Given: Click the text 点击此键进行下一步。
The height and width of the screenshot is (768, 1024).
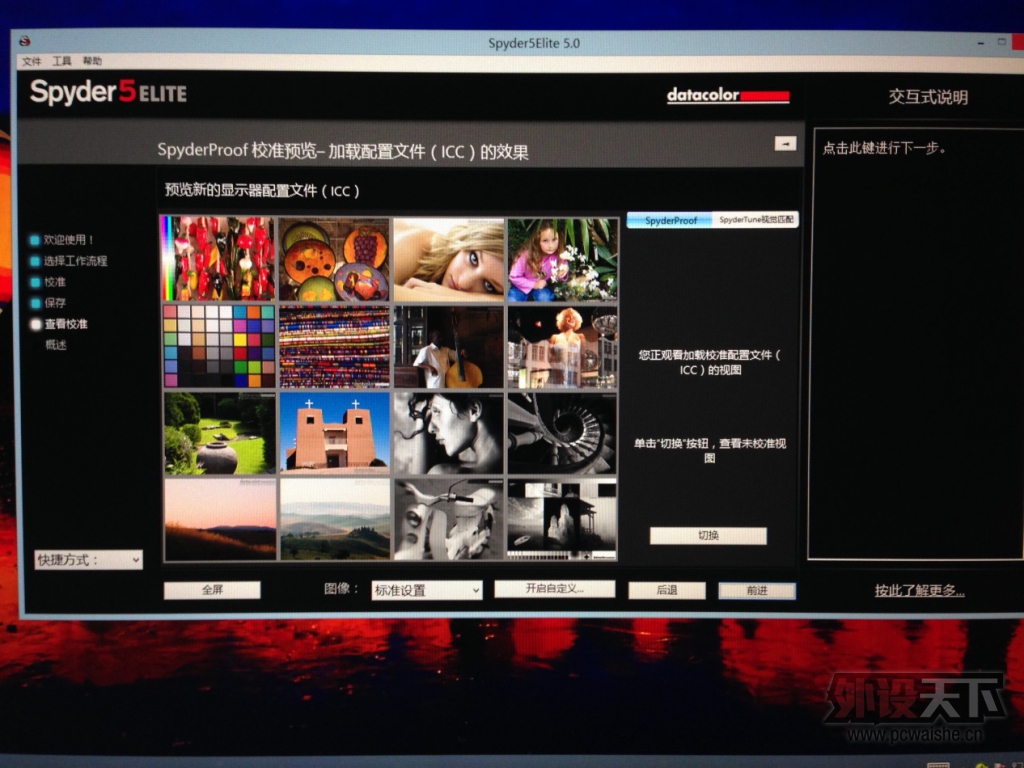Looking at the screenshot, I should [x=884, y=148].
